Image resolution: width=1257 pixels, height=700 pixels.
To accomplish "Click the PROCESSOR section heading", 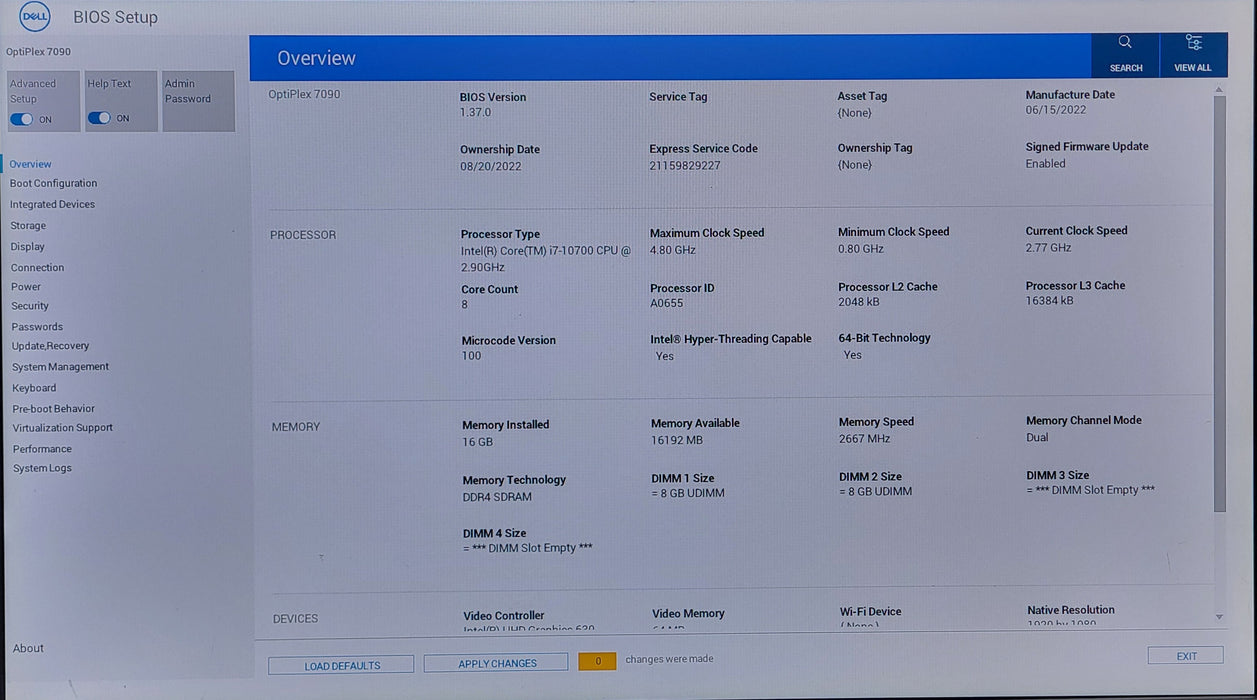I will 303,236.
